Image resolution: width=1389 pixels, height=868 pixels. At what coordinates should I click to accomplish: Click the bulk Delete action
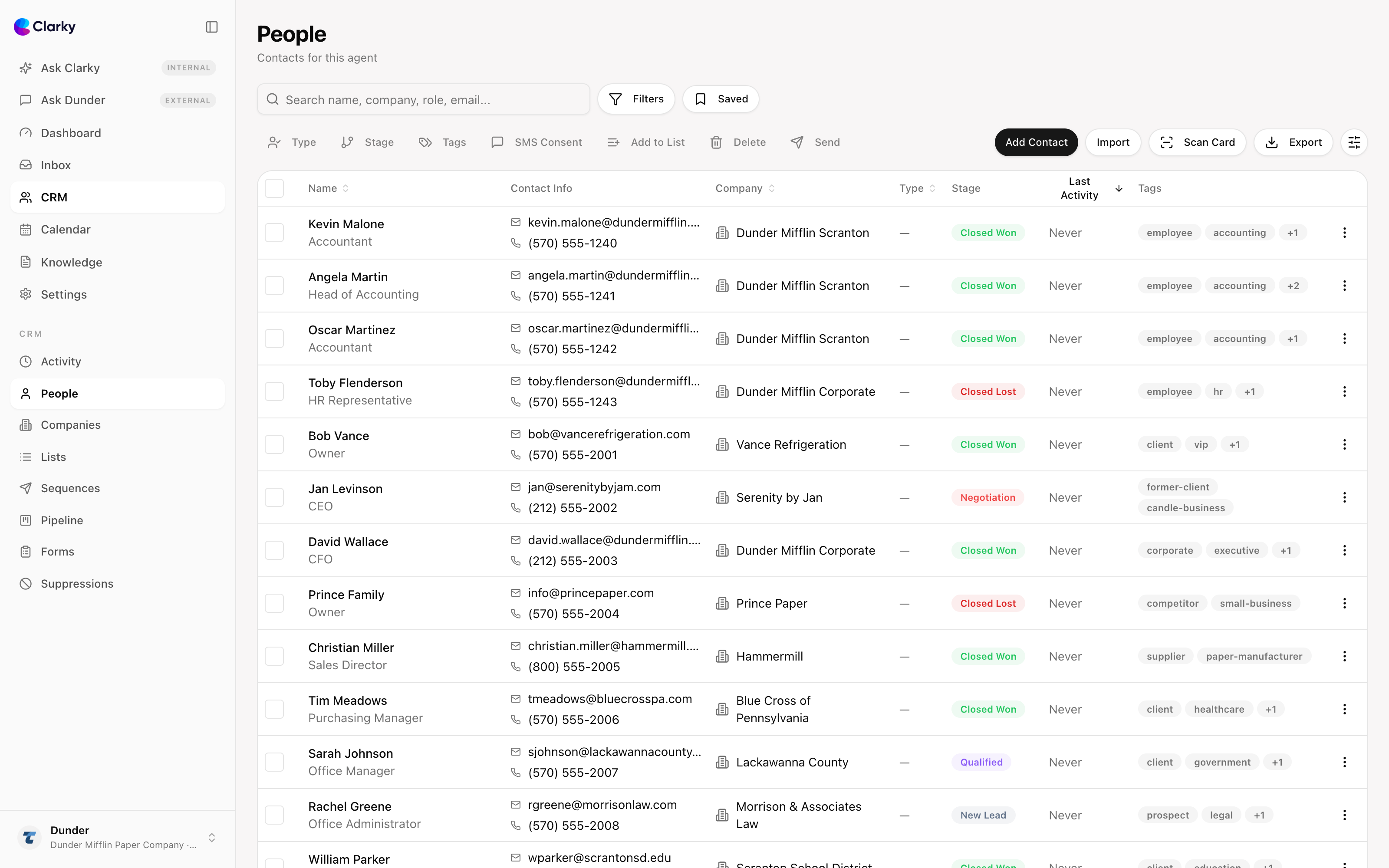coord(738,142)
